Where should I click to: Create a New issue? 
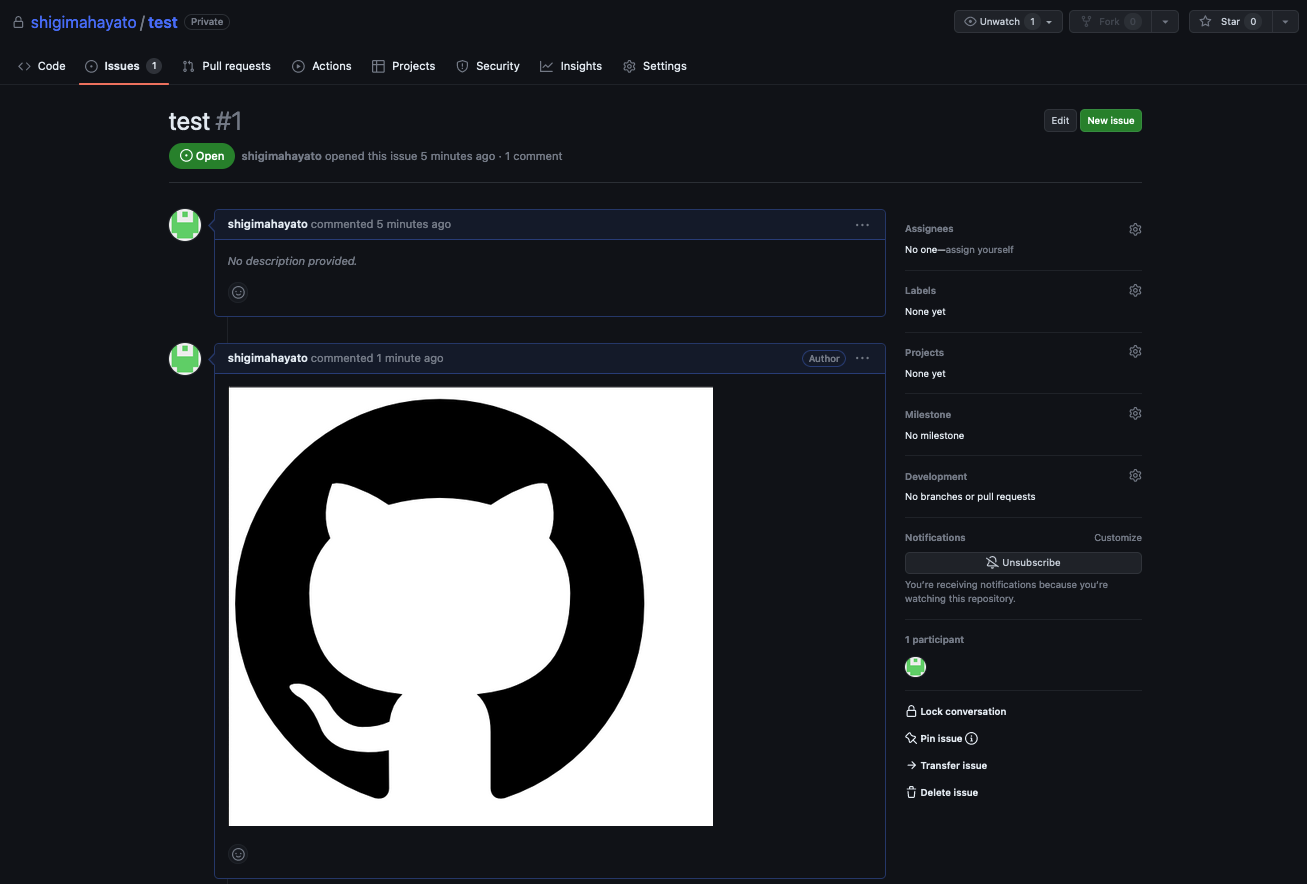click(x=1110, y=120)
